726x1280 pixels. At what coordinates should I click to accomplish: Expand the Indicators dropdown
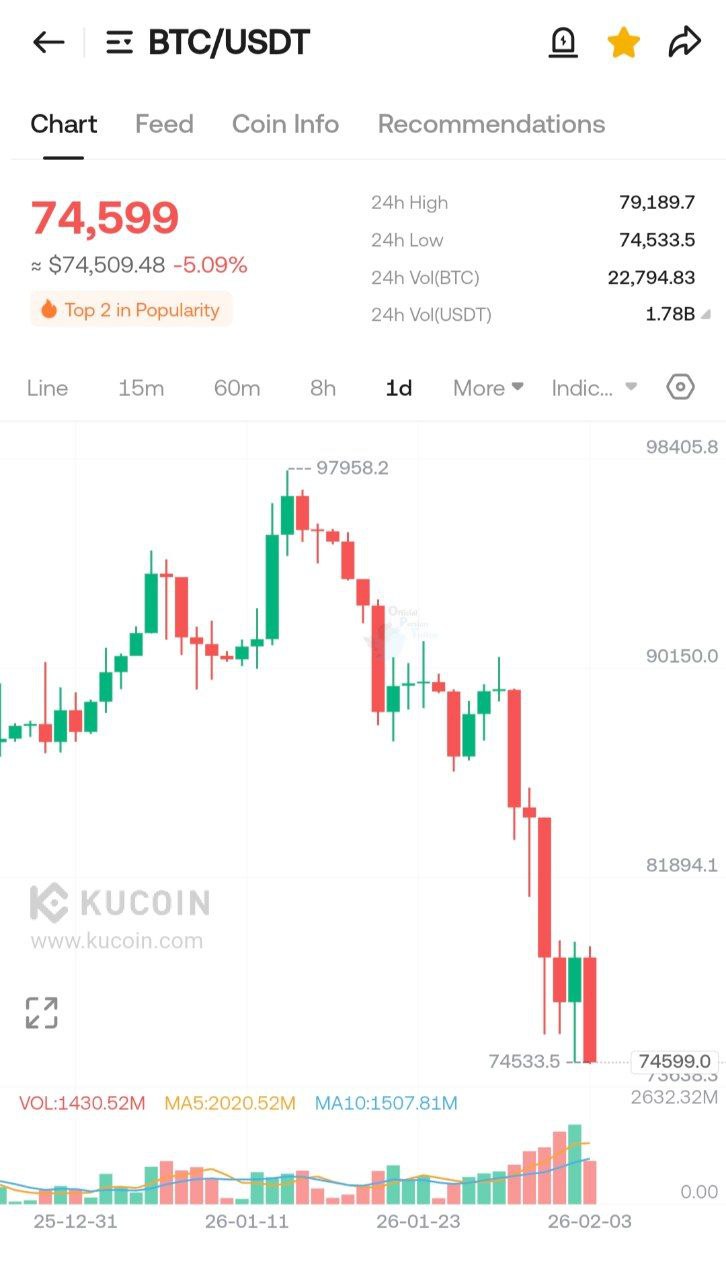coord(594,388)
